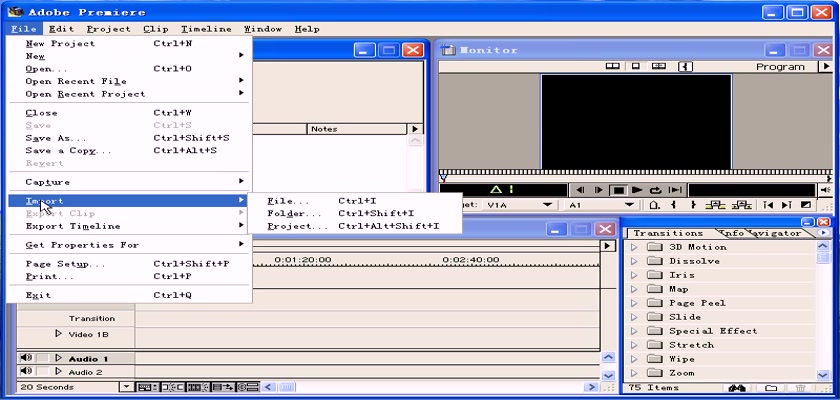The width and height of the screenshot is (840, 400).
Task: Open the Timeline window flyout arrow
Action: pos(606,246)
